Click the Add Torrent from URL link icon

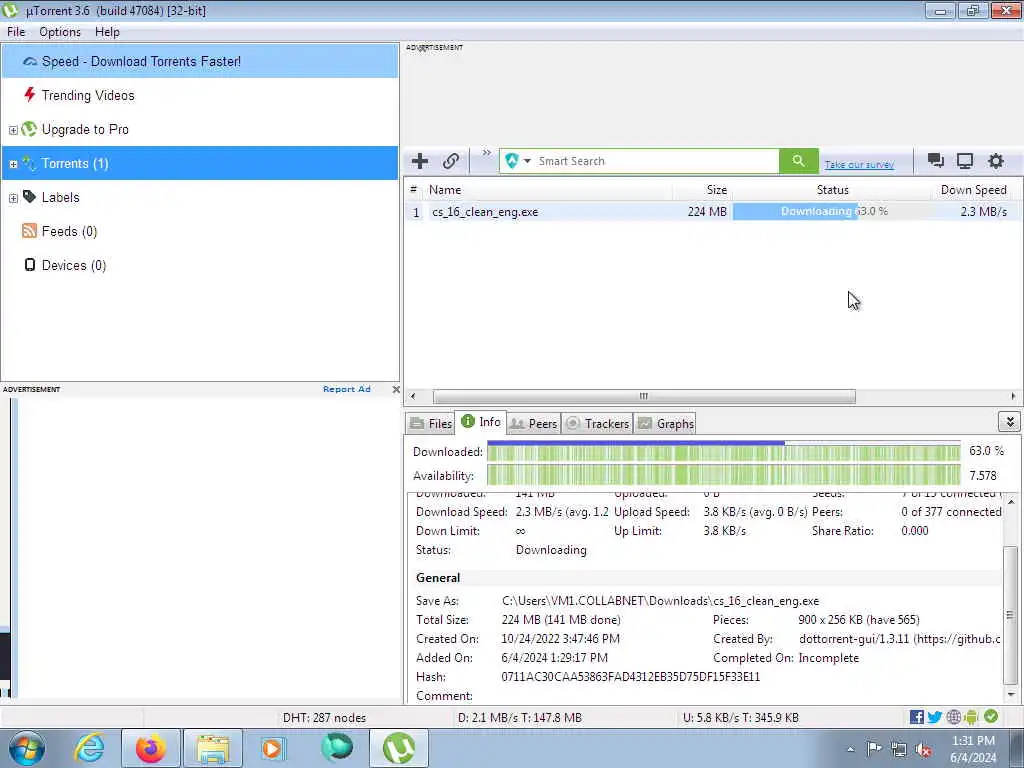click(x=451, y=161)
